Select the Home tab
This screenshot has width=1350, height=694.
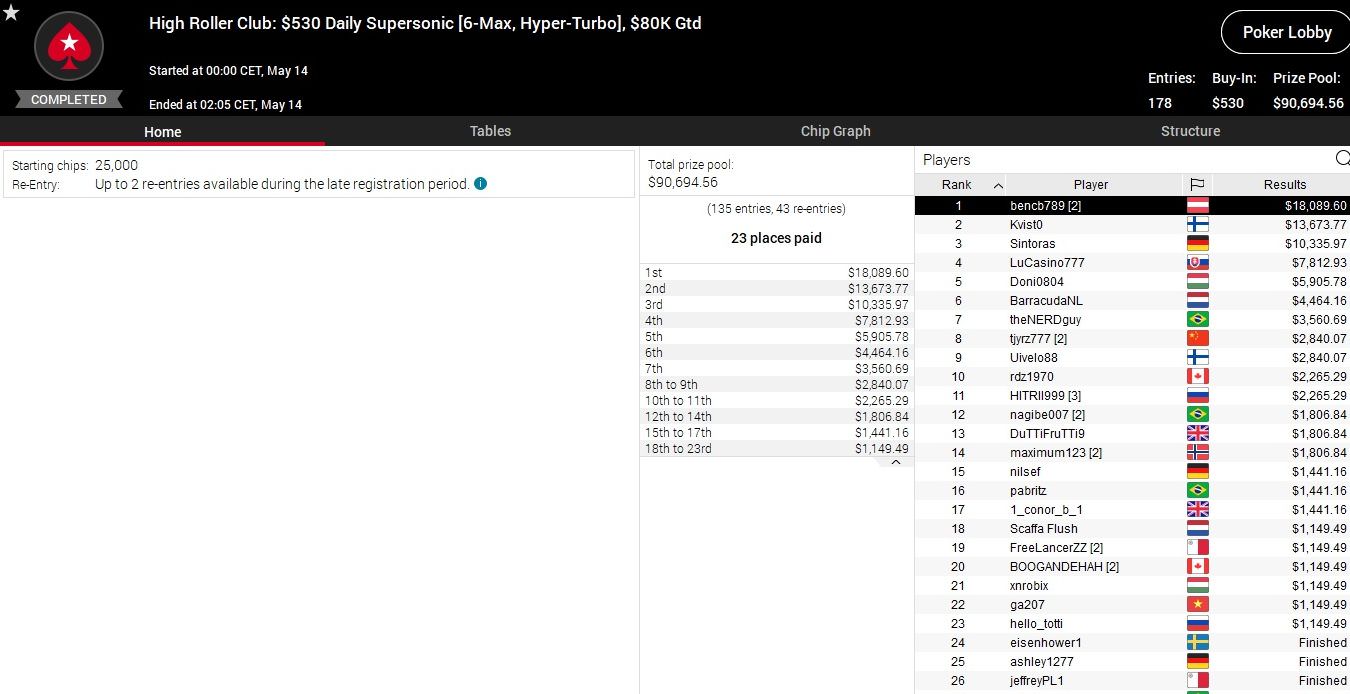click(162, 132)
